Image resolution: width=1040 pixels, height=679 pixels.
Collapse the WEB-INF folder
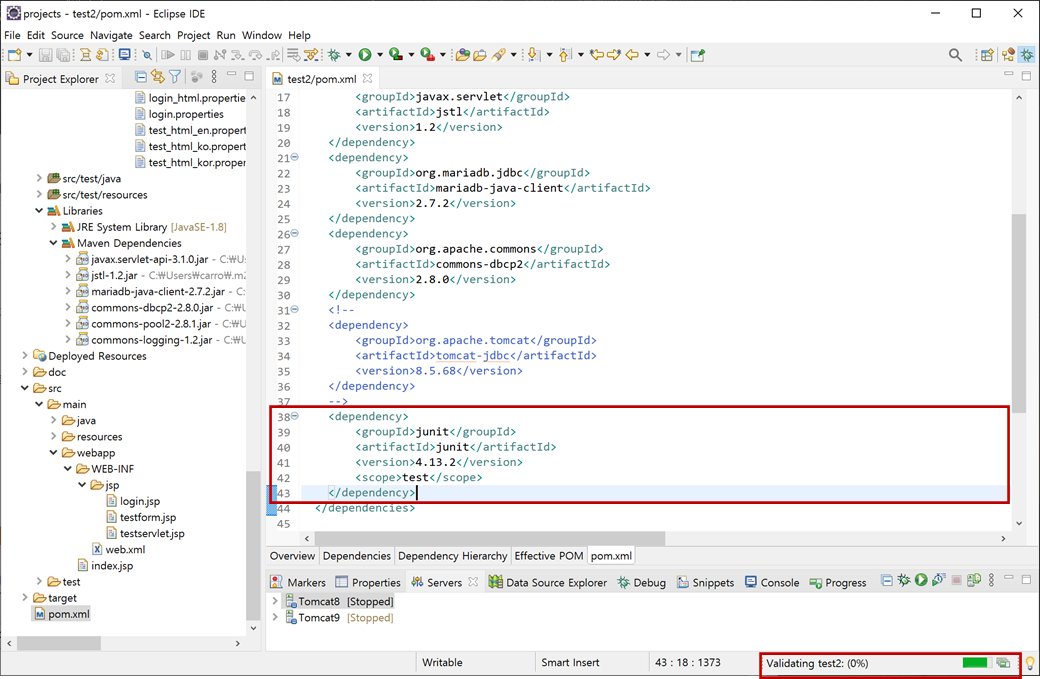pos(68,468)
